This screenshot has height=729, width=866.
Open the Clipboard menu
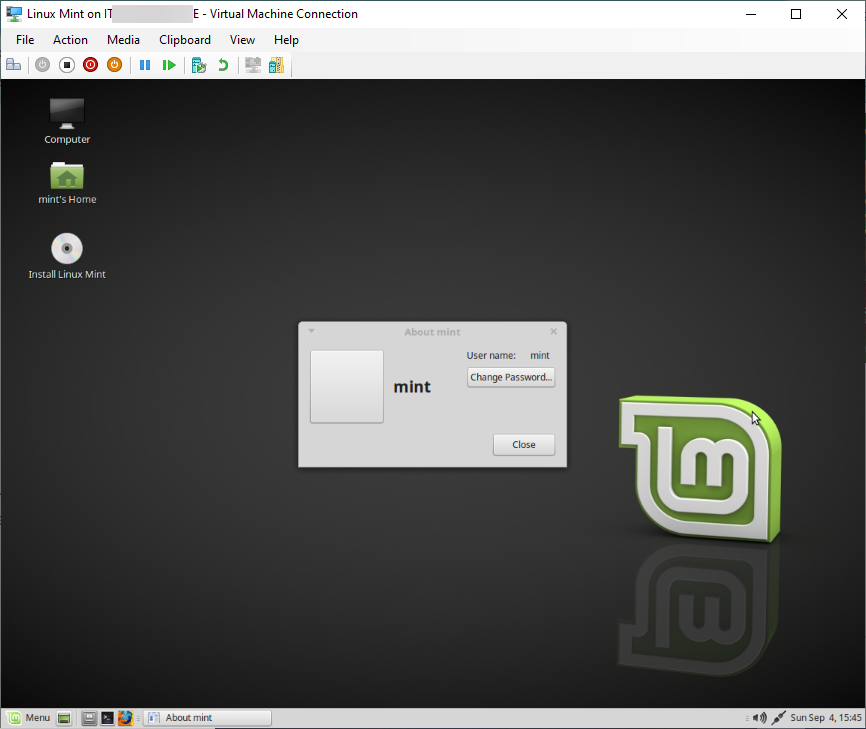click(x=185, y=40)
